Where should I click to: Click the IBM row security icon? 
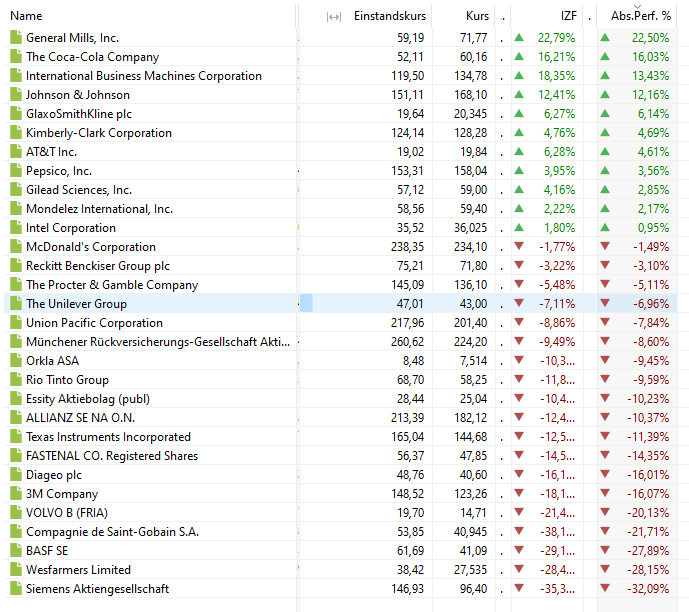(x=16, y=75)
